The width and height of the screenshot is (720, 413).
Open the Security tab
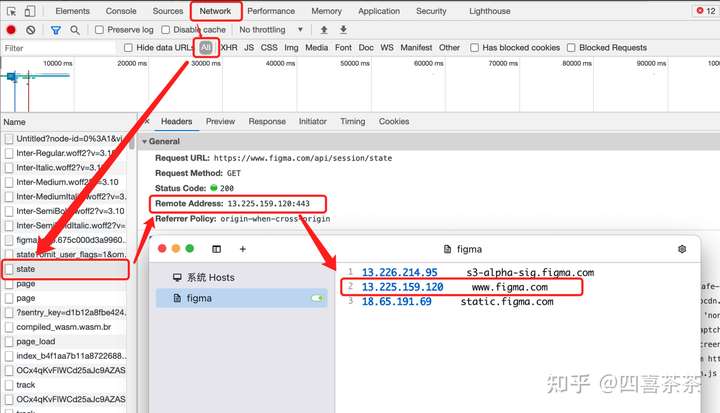click(x=431, y=11)
